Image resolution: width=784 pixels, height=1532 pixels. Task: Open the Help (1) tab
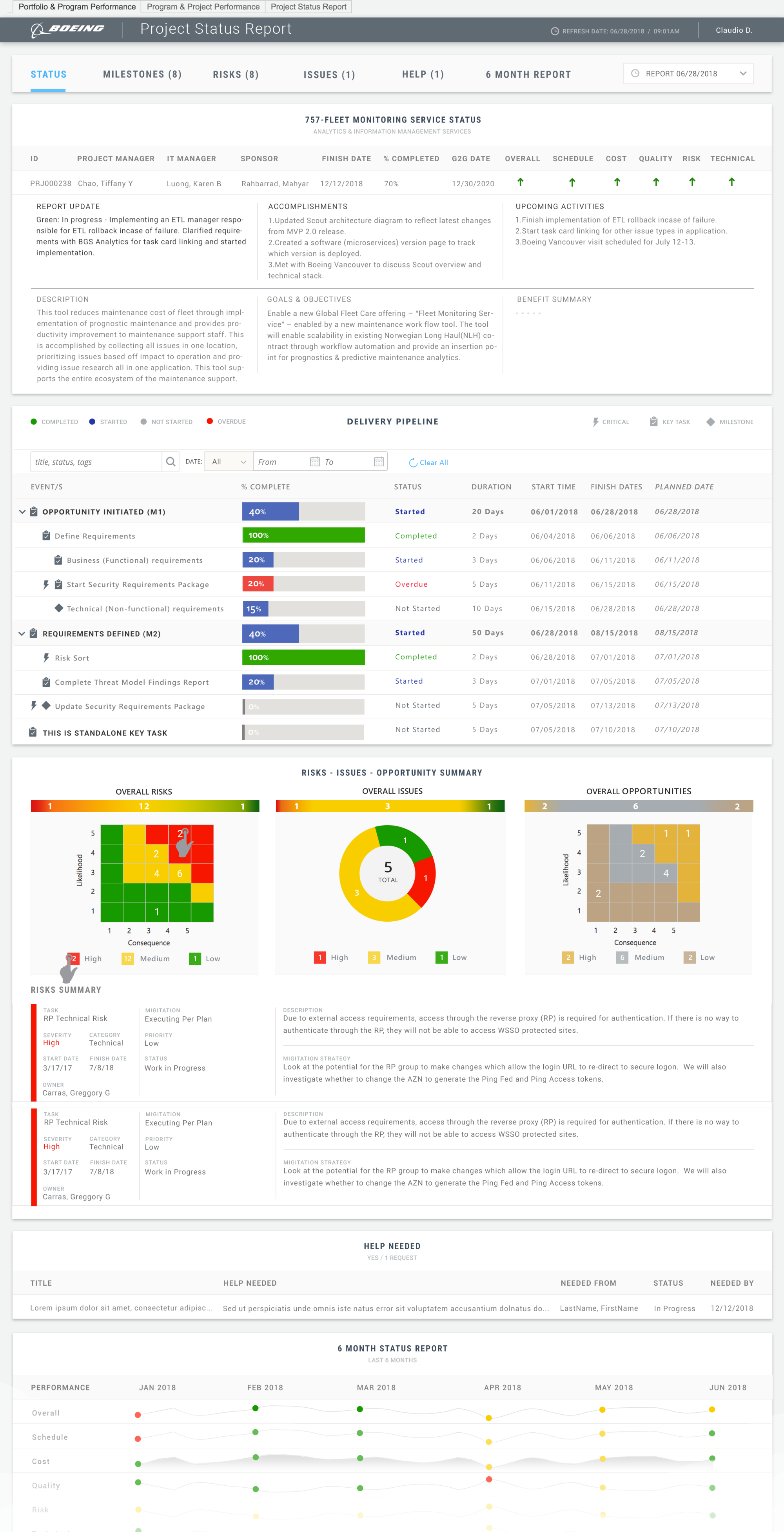point(423,75)
